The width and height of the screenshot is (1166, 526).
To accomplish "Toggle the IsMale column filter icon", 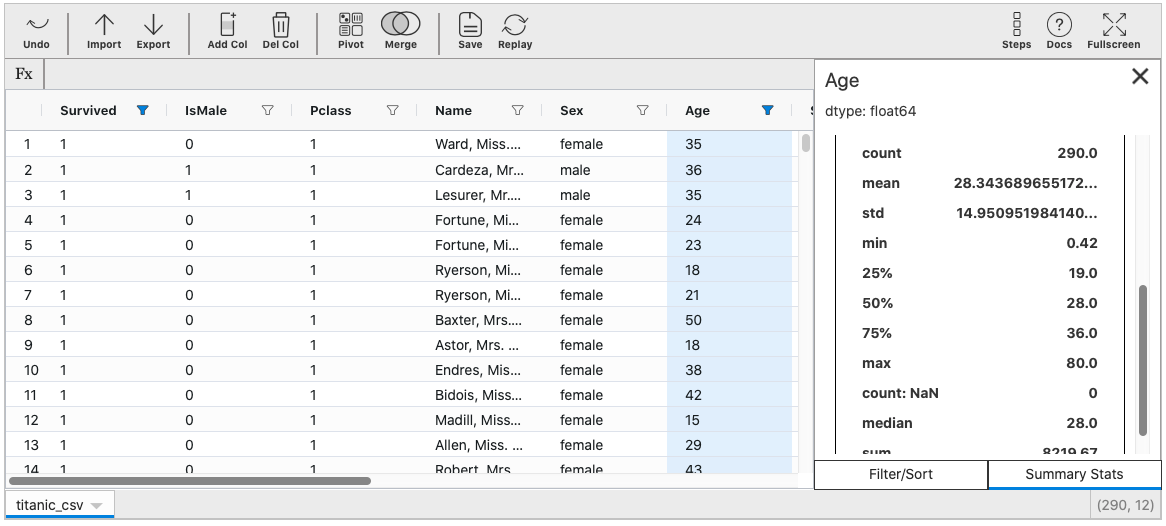I will pos(267,111).
